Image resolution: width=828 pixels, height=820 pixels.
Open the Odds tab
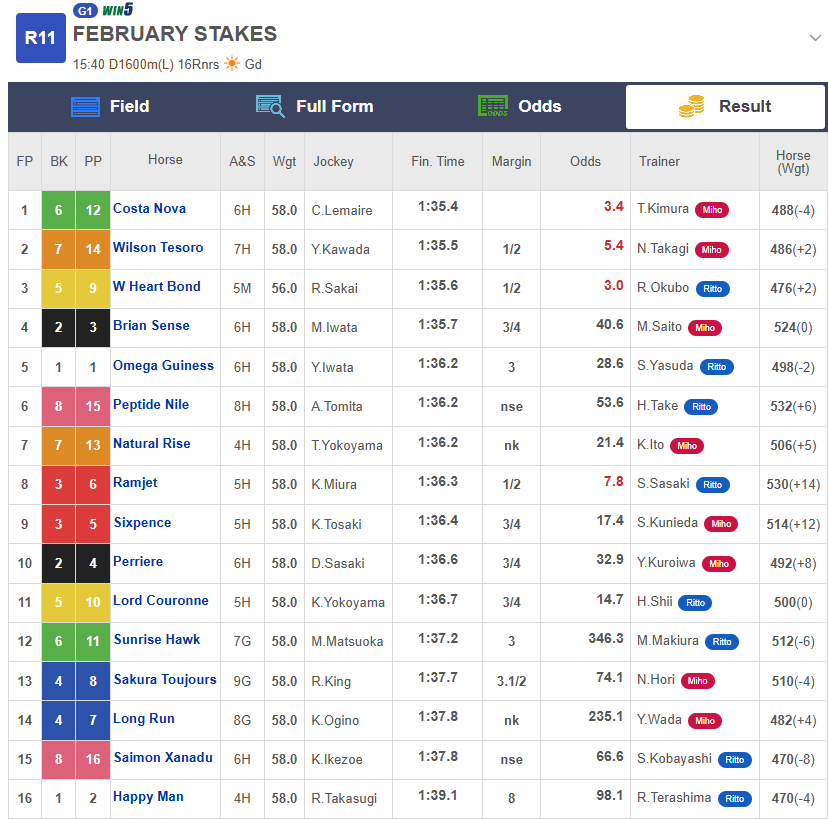(520, 107)
